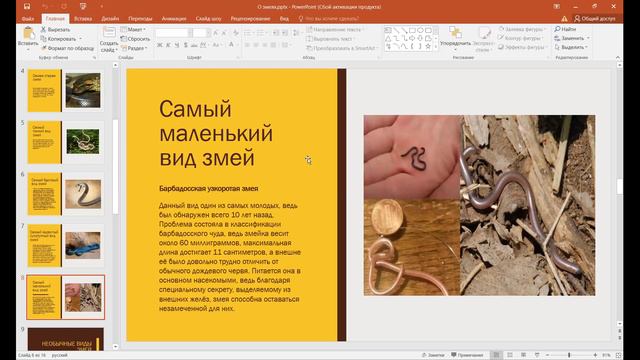Undo the last action
Viewport: 640px width, 360px height.
click(45, 7)
